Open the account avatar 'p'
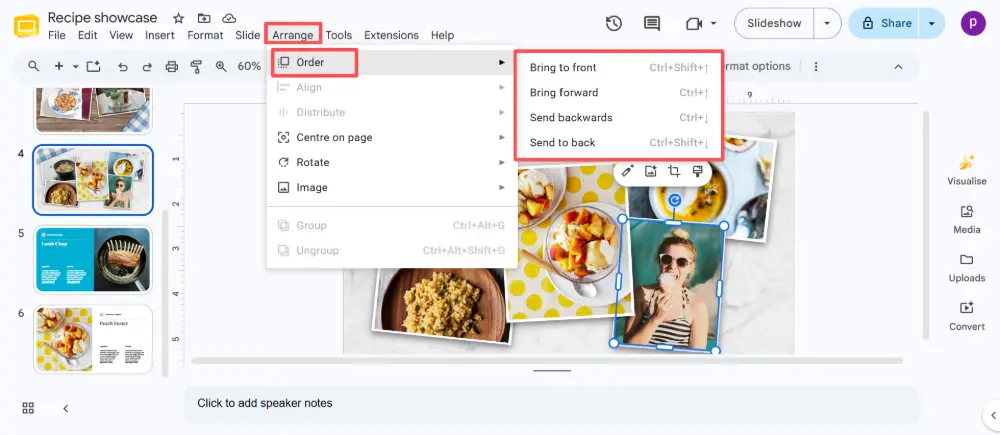This screenshot has height=435, width=1000. tap(973, 23)
